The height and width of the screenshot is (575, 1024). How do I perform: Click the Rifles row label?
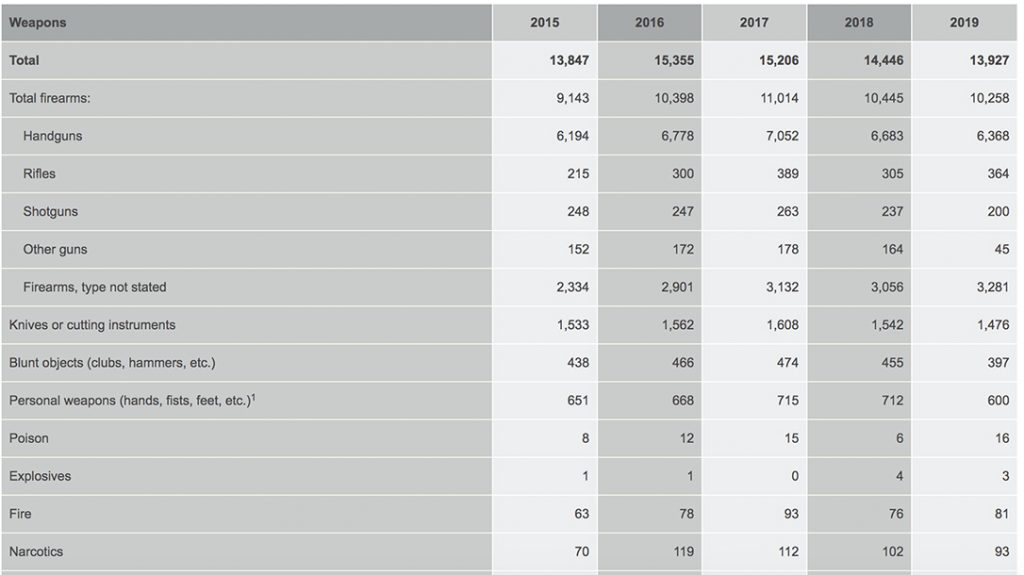tap(40, 174)
